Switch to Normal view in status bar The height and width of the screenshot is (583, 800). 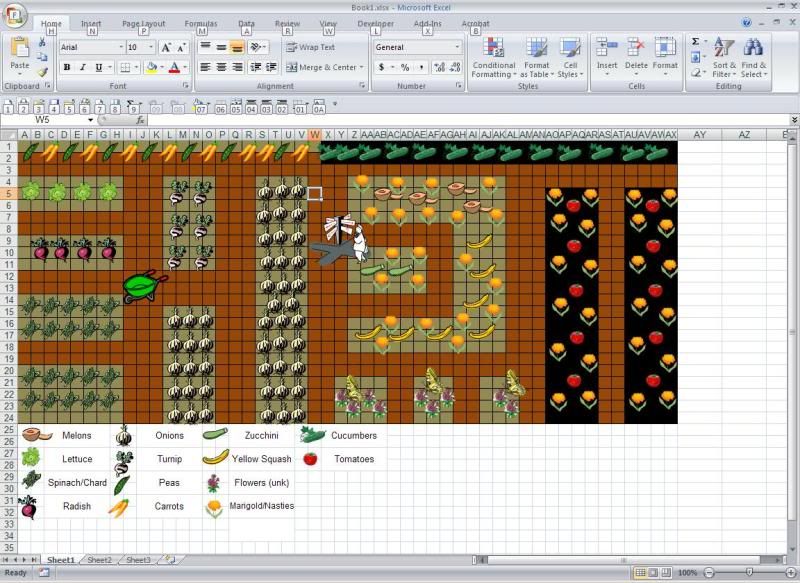640,572
